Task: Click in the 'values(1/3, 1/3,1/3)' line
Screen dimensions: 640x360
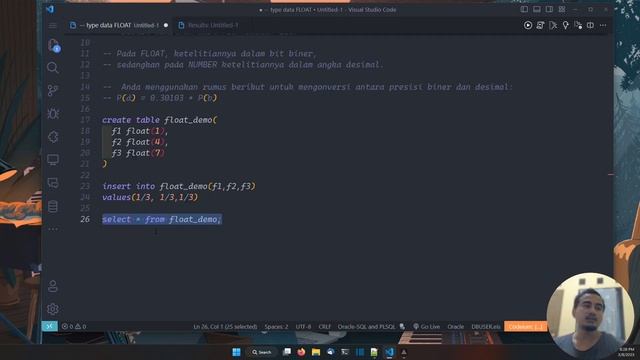Action: click(150, 197)
